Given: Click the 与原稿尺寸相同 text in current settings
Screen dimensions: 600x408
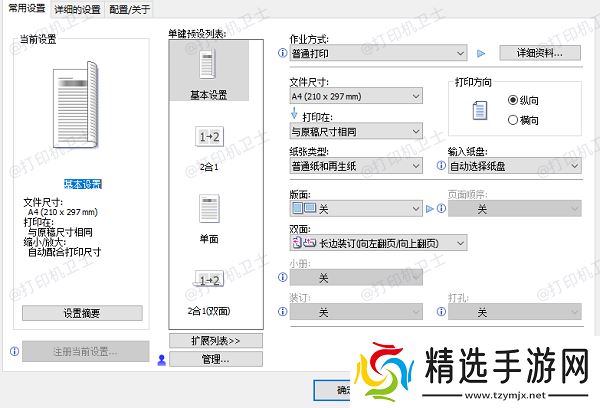Looking at the screenshot, I should point(60,232).
